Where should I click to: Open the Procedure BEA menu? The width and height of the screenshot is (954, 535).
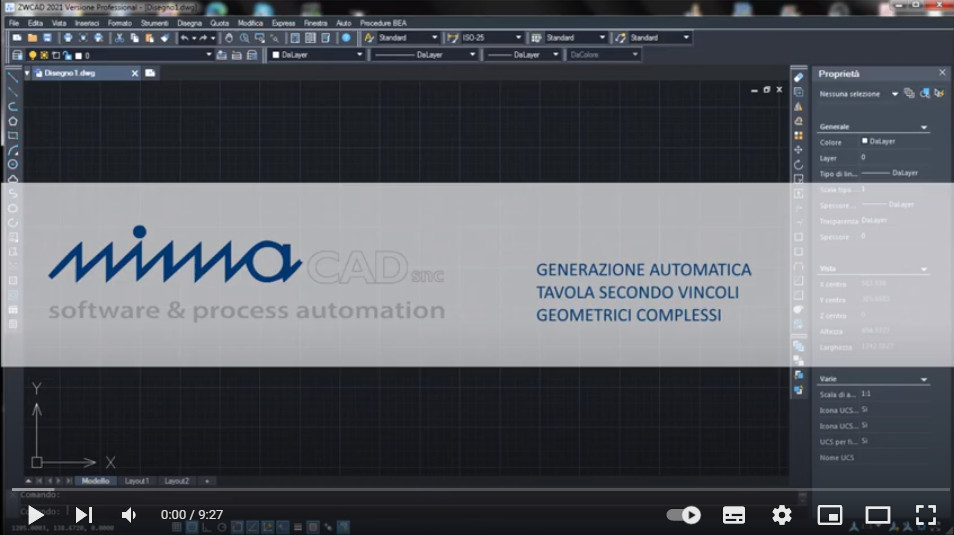[x=383, y=23]
